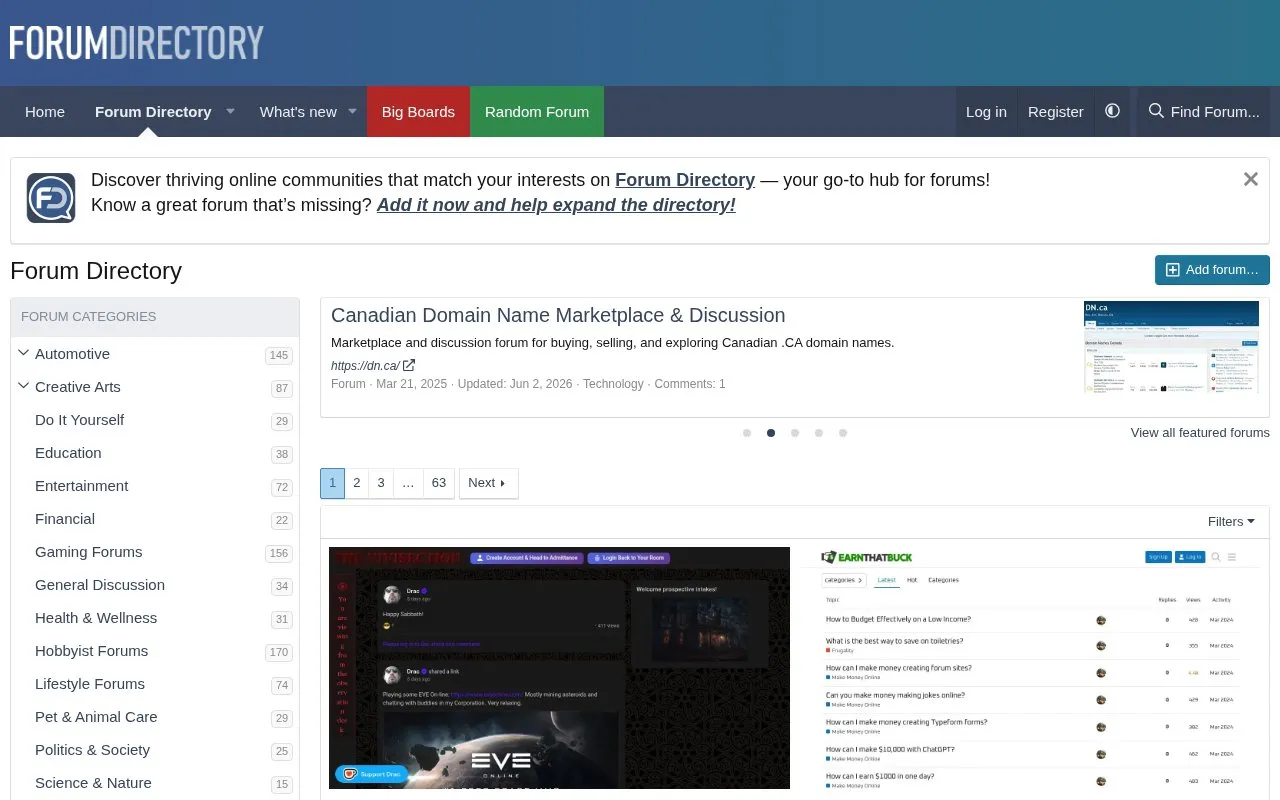Click the ForumDirectory logo
Image resolution: width=1280 pixels, height=800 pixels.
point(137,43)
